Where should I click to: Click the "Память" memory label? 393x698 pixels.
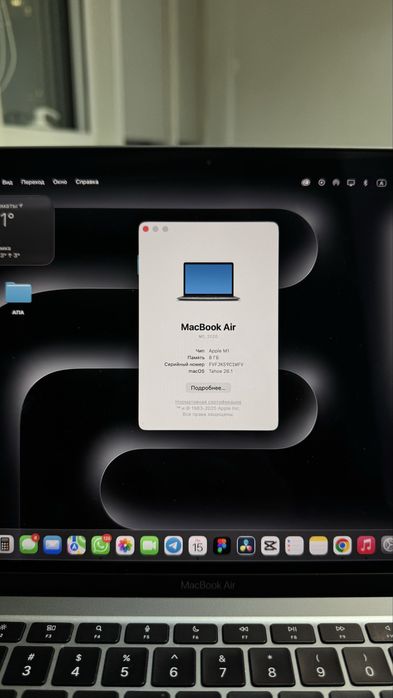(x=196, y=357)
